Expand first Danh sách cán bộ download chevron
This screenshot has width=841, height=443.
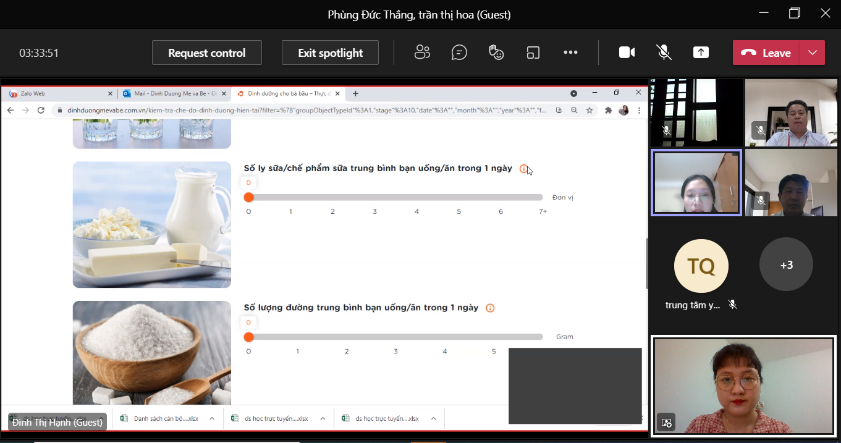point(211,419)
